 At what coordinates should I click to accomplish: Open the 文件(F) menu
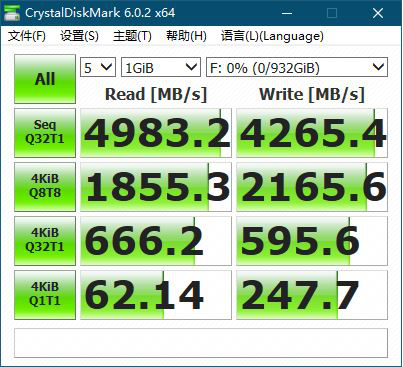(x=27, y=36)
